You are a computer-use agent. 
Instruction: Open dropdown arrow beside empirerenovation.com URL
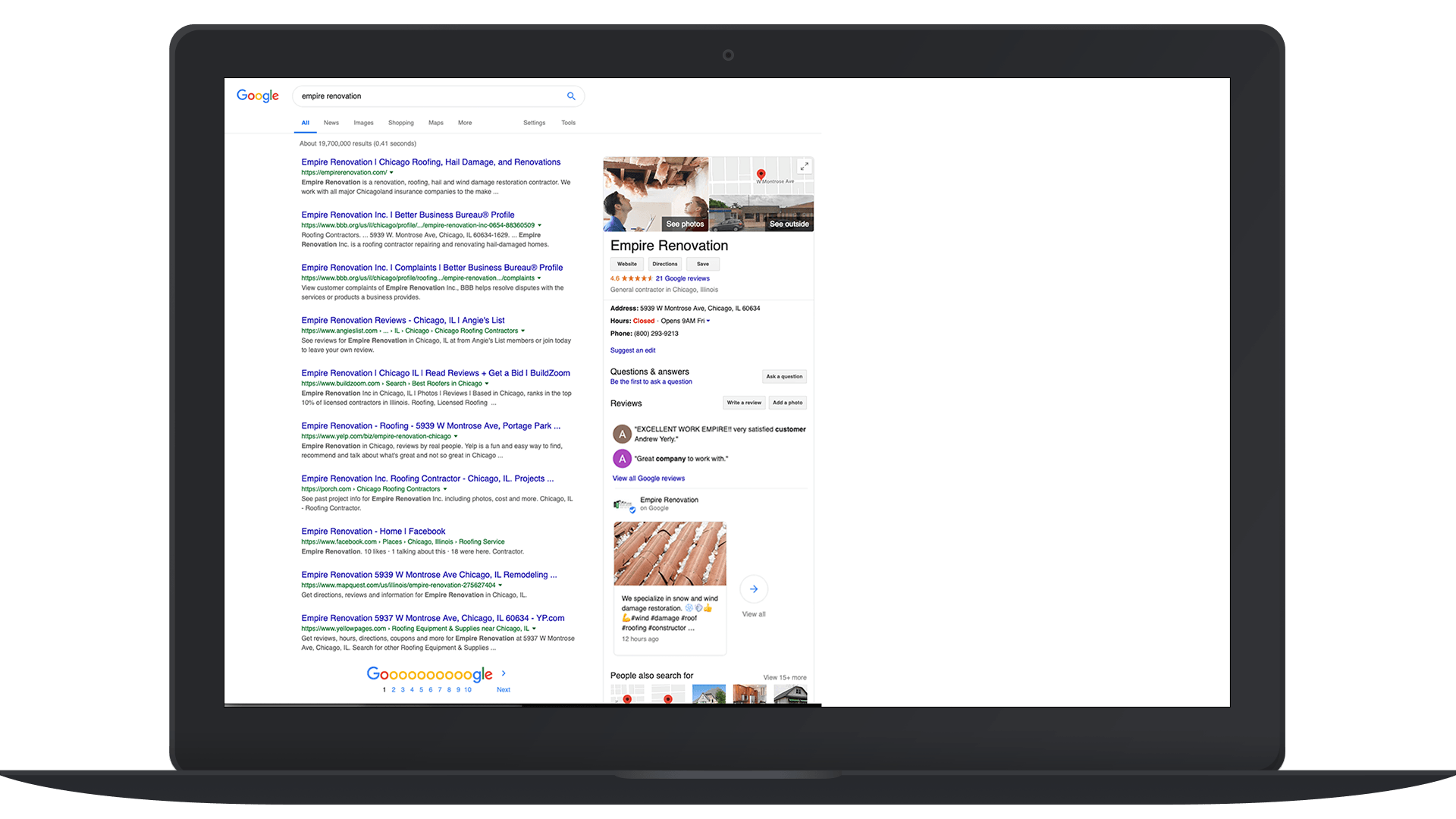(x=391, y=173)
